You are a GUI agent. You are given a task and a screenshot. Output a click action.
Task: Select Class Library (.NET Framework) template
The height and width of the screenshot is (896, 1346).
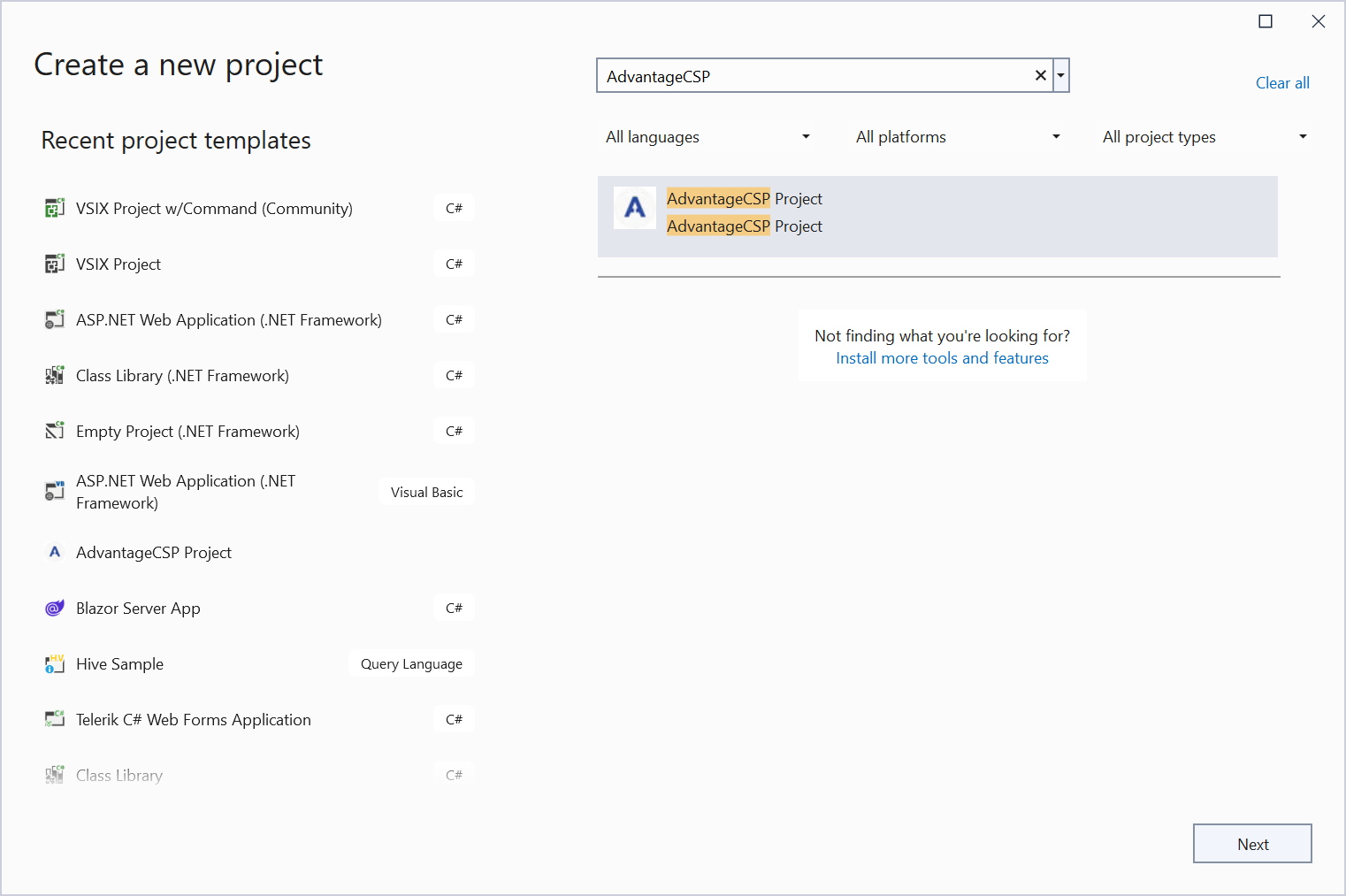click(x=182, y=376)
